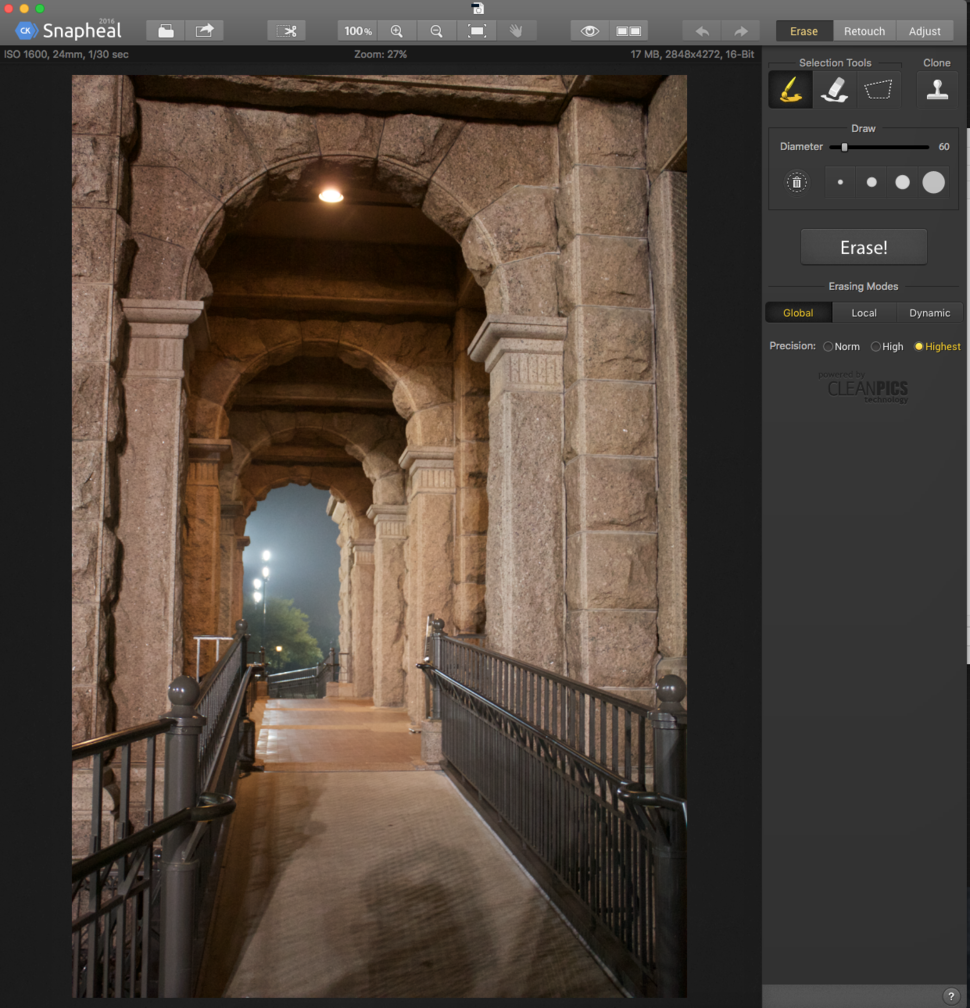Clear selection with trash icon

tap(796, 183)
